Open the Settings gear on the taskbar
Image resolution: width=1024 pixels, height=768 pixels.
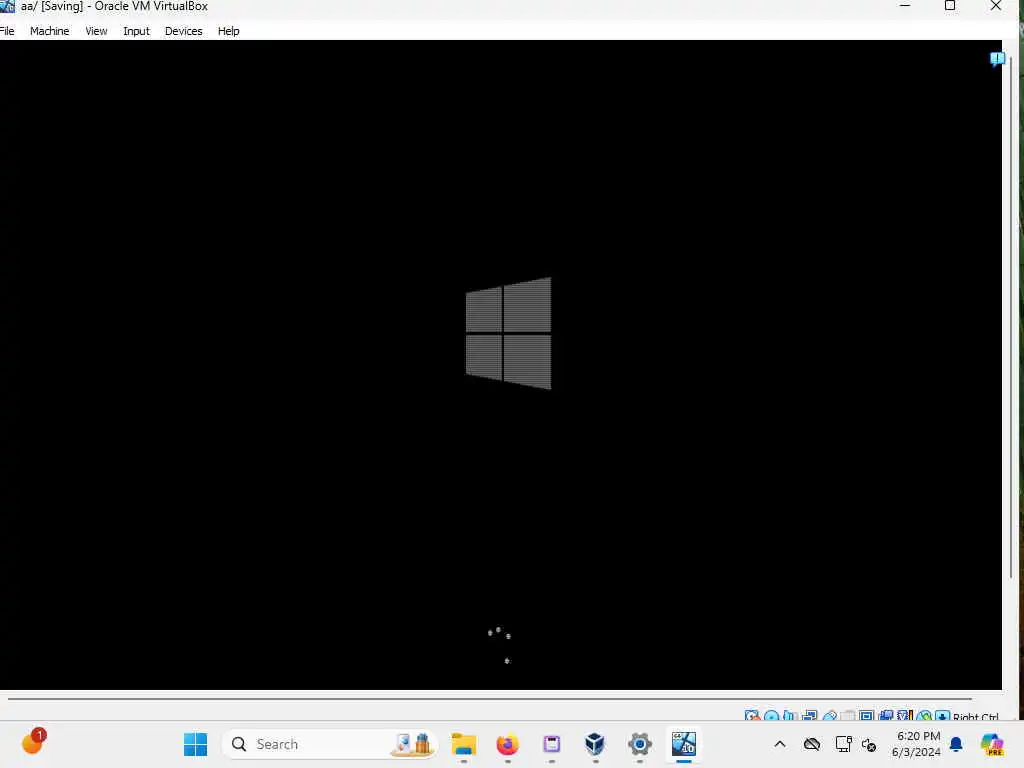click(639, 744)
